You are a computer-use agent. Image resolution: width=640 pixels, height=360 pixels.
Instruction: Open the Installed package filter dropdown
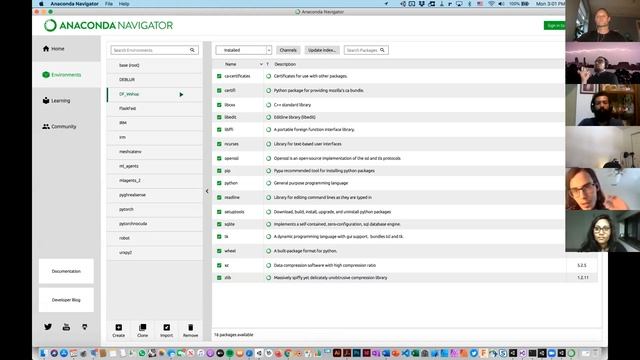coord(244,50)
